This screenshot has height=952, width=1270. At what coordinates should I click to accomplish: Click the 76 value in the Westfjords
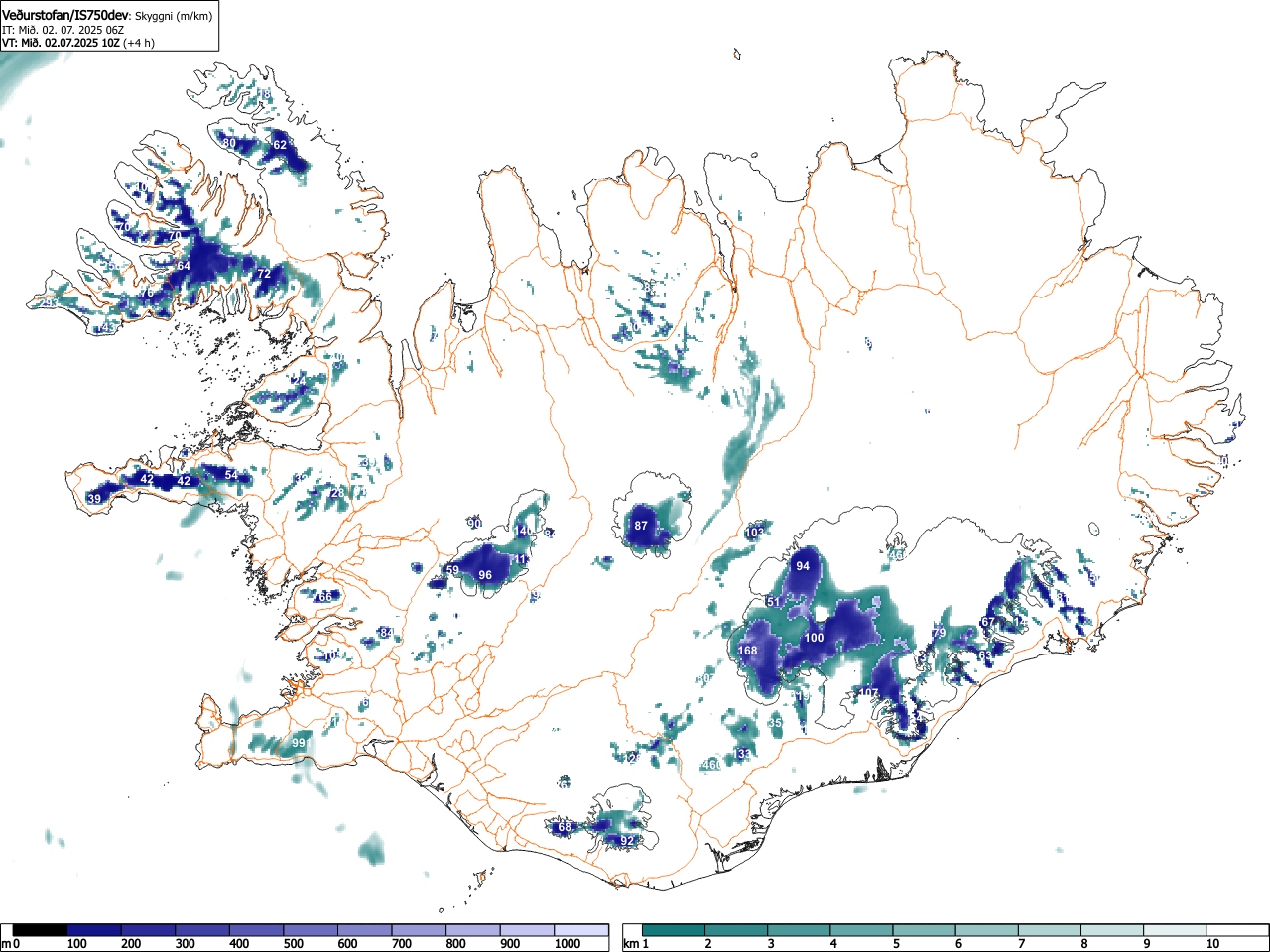coord(147,293)
